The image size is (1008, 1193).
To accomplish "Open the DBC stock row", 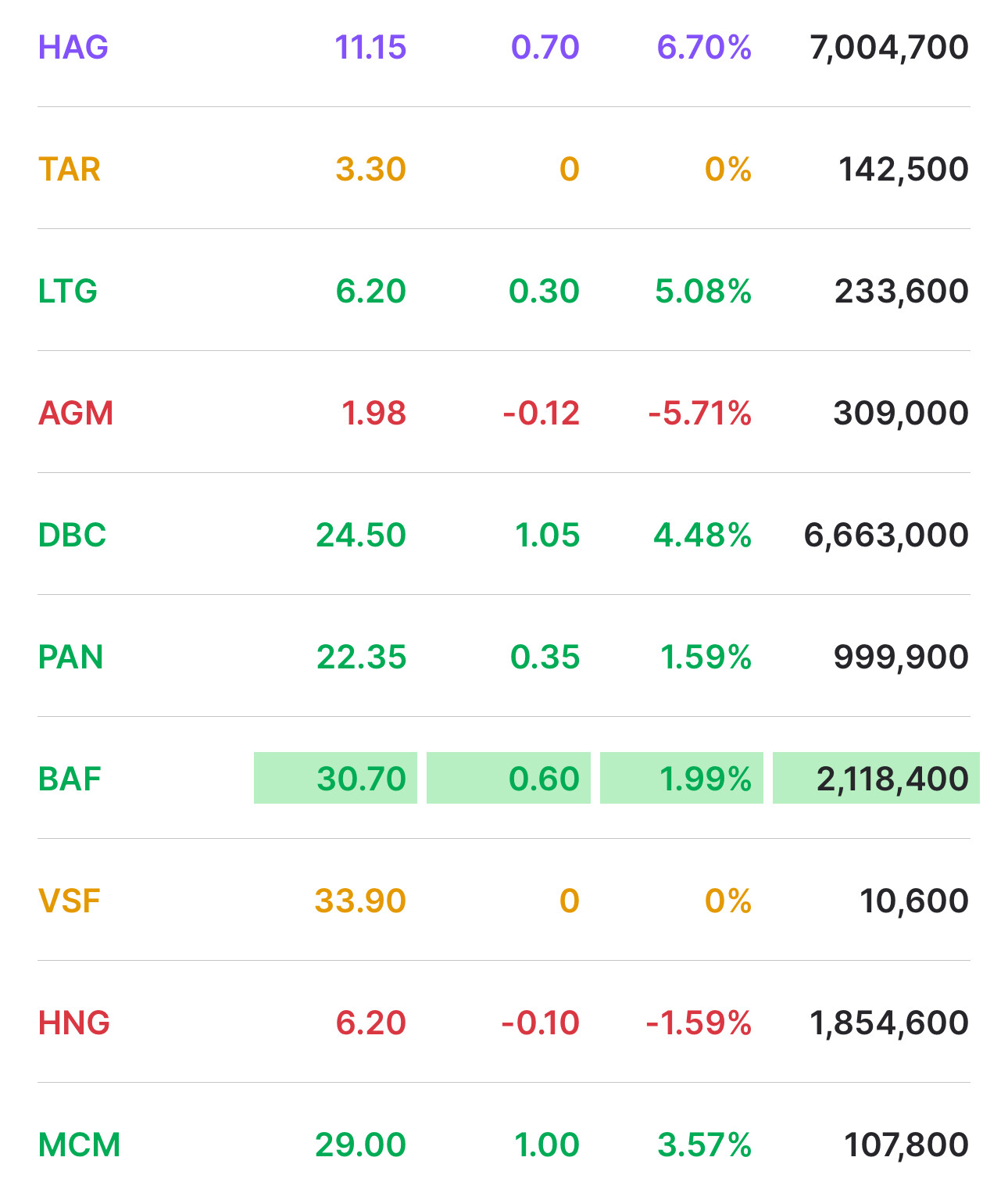I will click(x=72, y=536).
